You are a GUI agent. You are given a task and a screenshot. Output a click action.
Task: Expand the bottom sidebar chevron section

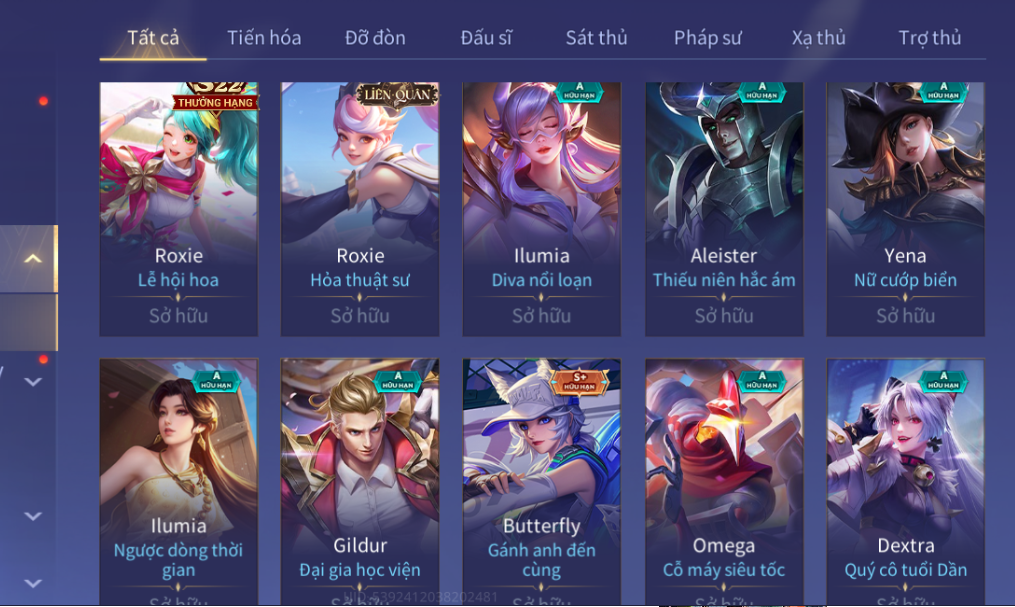click(x=33, y=583)
